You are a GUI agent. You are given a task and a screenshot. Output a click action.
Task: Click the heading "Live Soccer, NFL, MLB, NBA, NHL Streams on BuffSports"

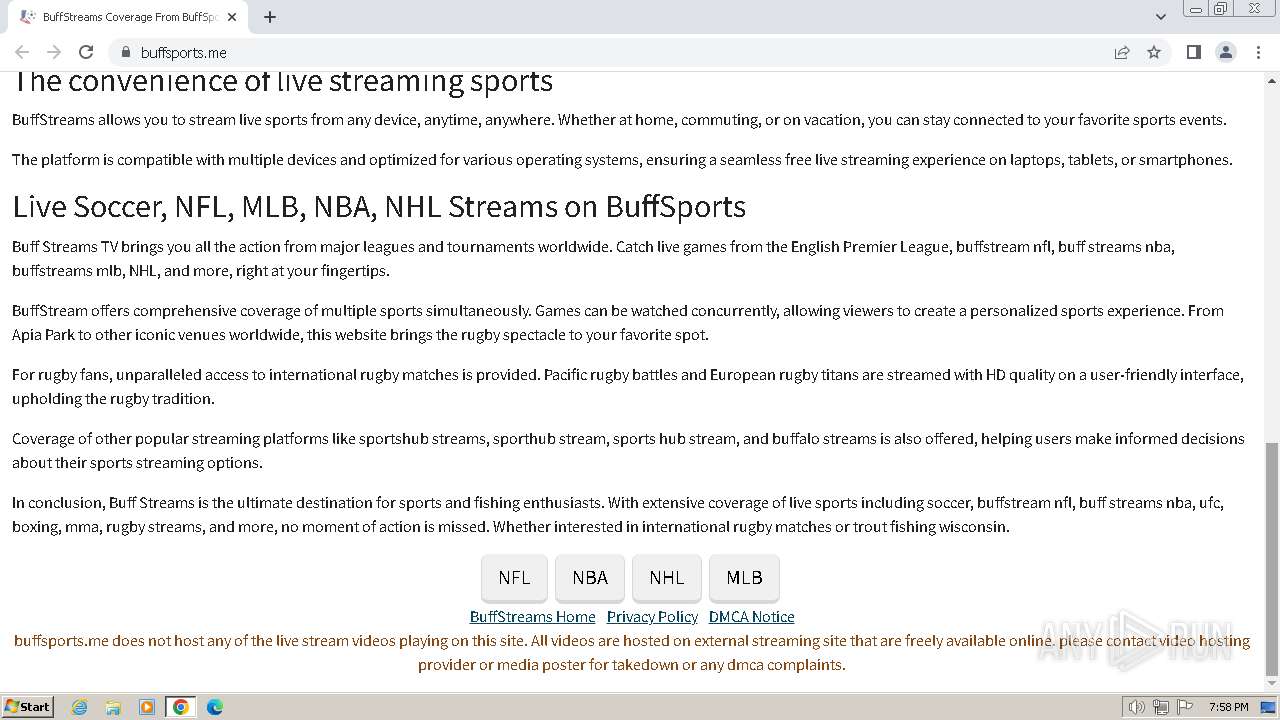click(379, 206)
